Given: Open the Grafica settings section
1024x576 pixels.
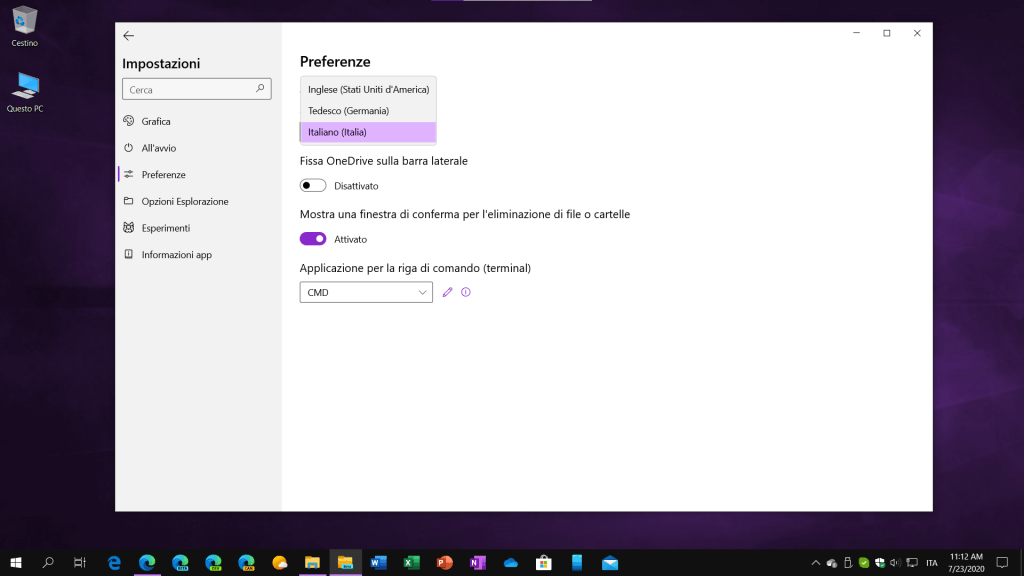Looking at the screenshot, I should click(156, 121).
